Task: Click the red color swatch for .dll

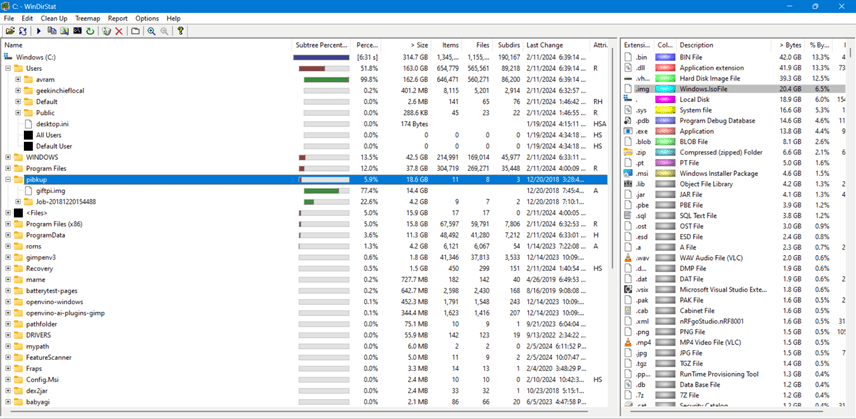Action: [665, 68]
